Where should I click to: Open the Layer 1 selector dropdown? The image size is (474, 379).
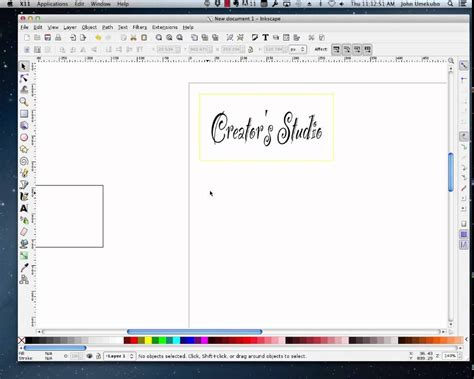pos(120,356)
